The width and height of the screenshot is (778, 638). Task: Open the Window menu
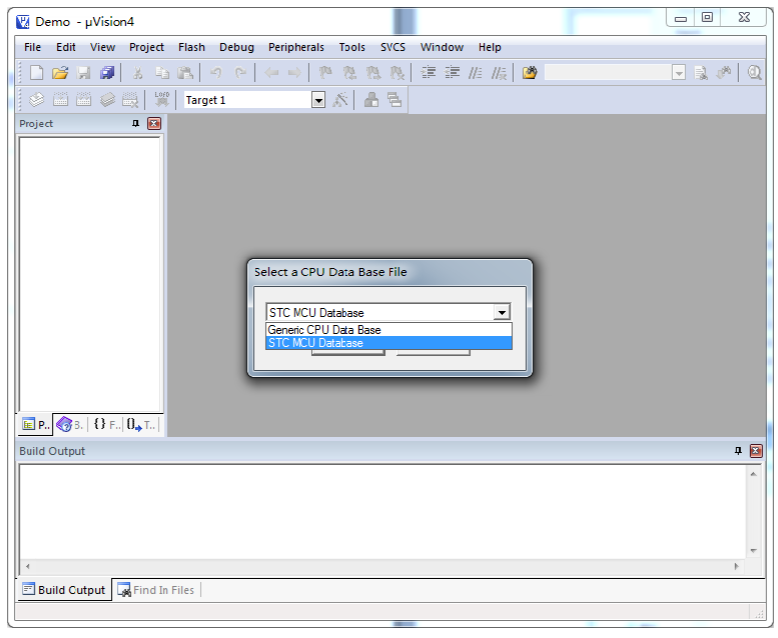click(x=442, y=47)
